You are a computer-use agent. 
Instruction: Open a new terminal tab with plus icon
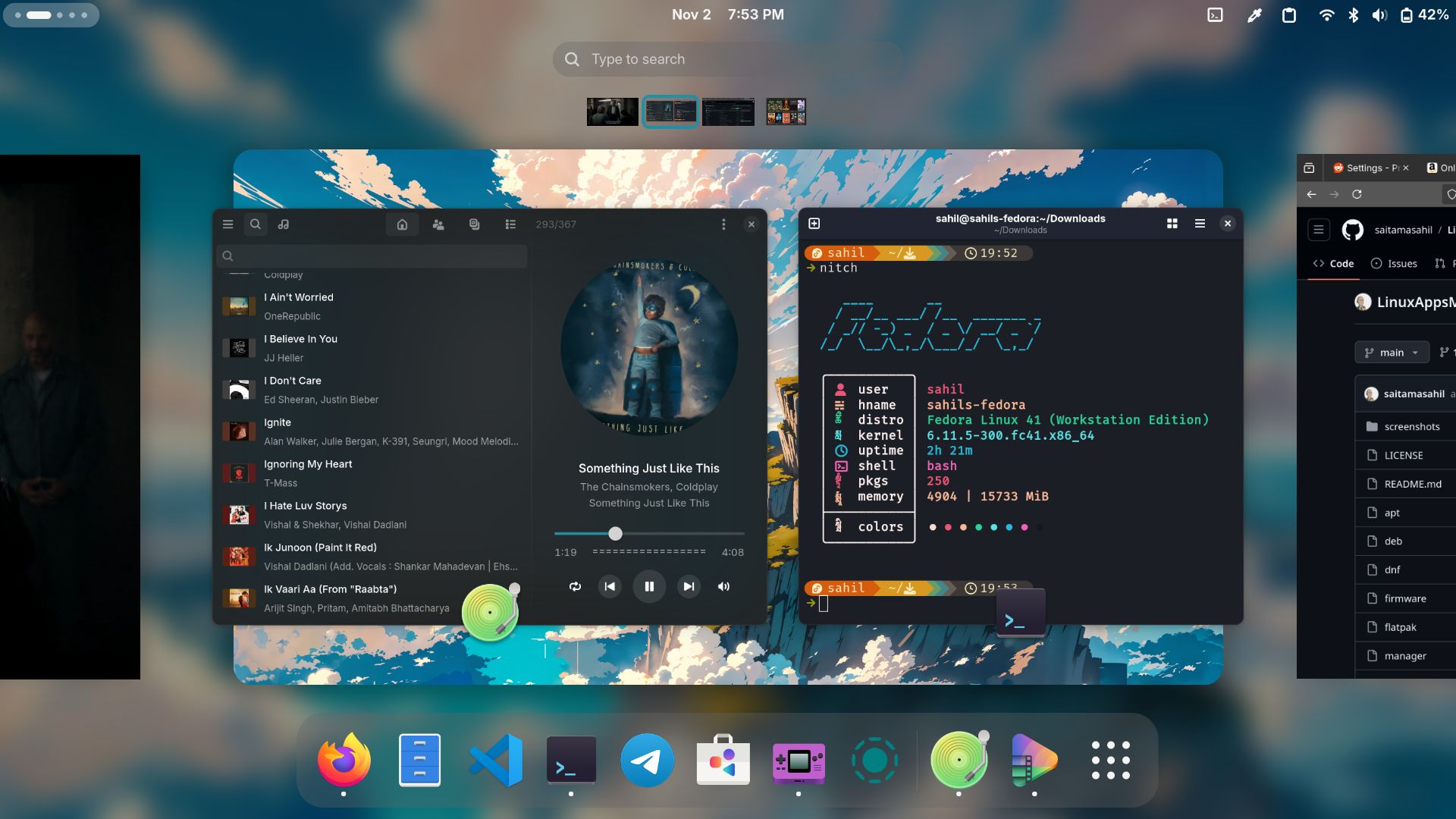point(814,223)
